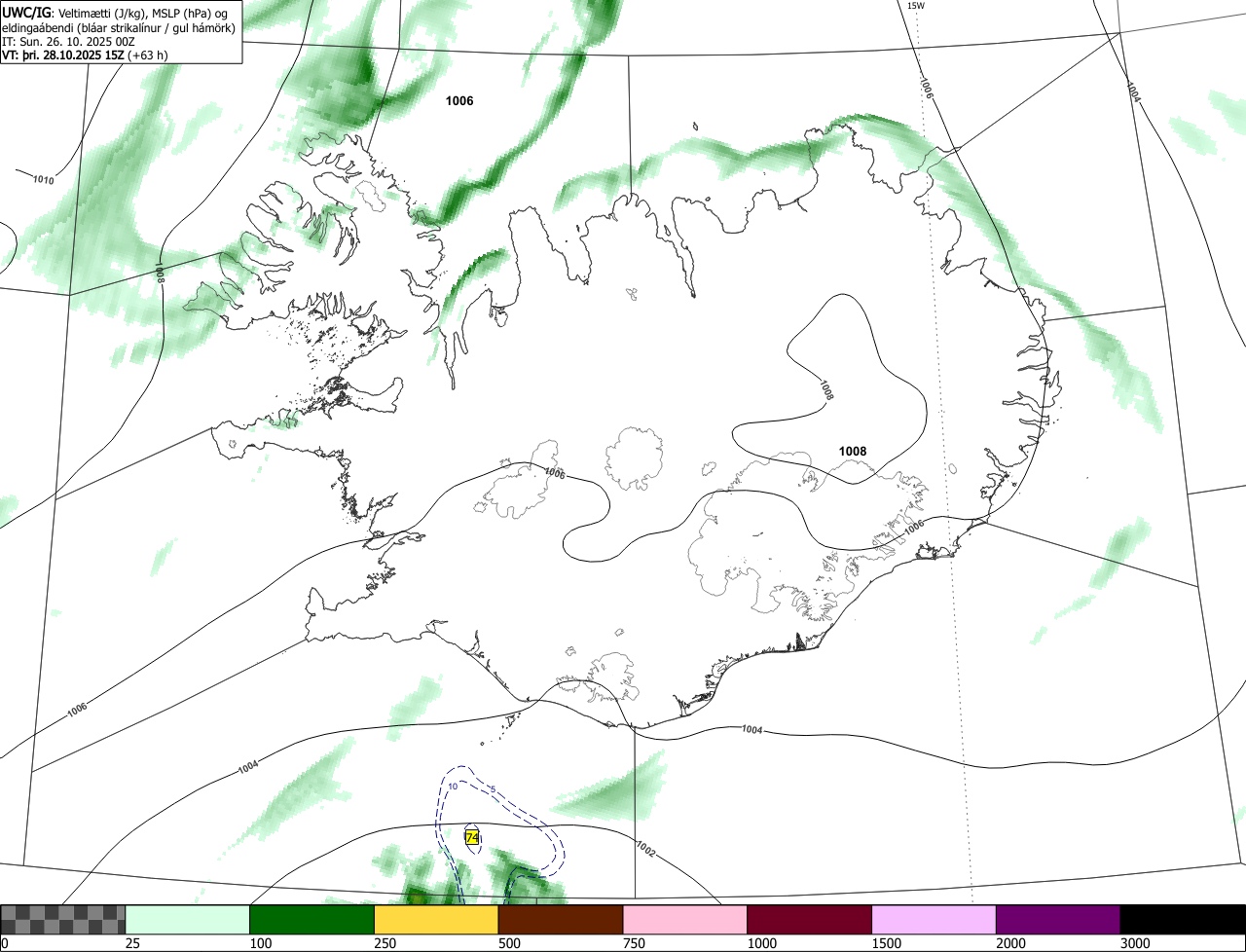
Task: Click the "3000" legend value
Action: (1134, 944)
